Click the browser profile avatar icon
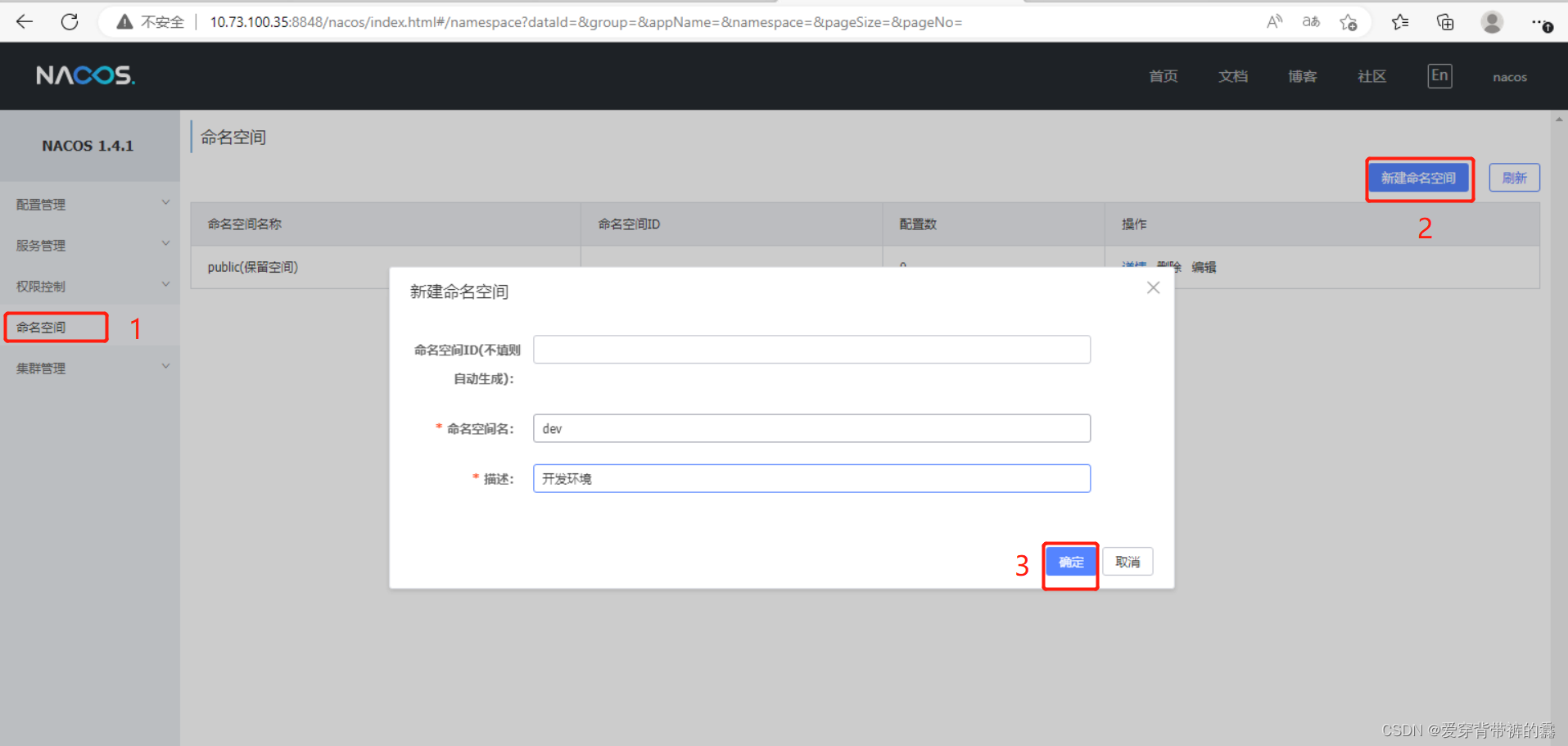The image size is (1568, 746). pyautogui.click(x=1491, y=22)
